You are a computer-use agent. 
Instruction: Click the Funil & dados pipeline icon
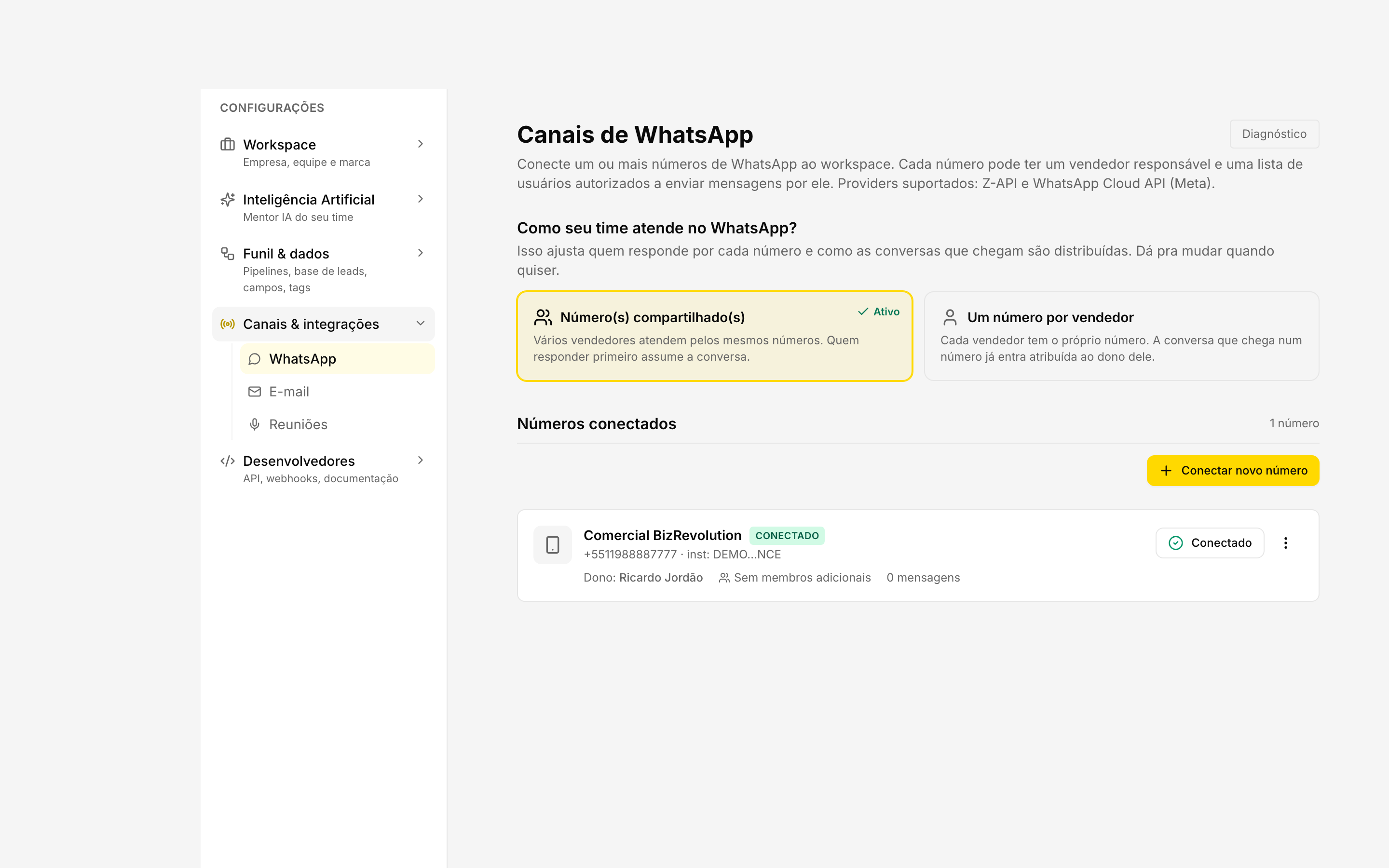point(228,253)
